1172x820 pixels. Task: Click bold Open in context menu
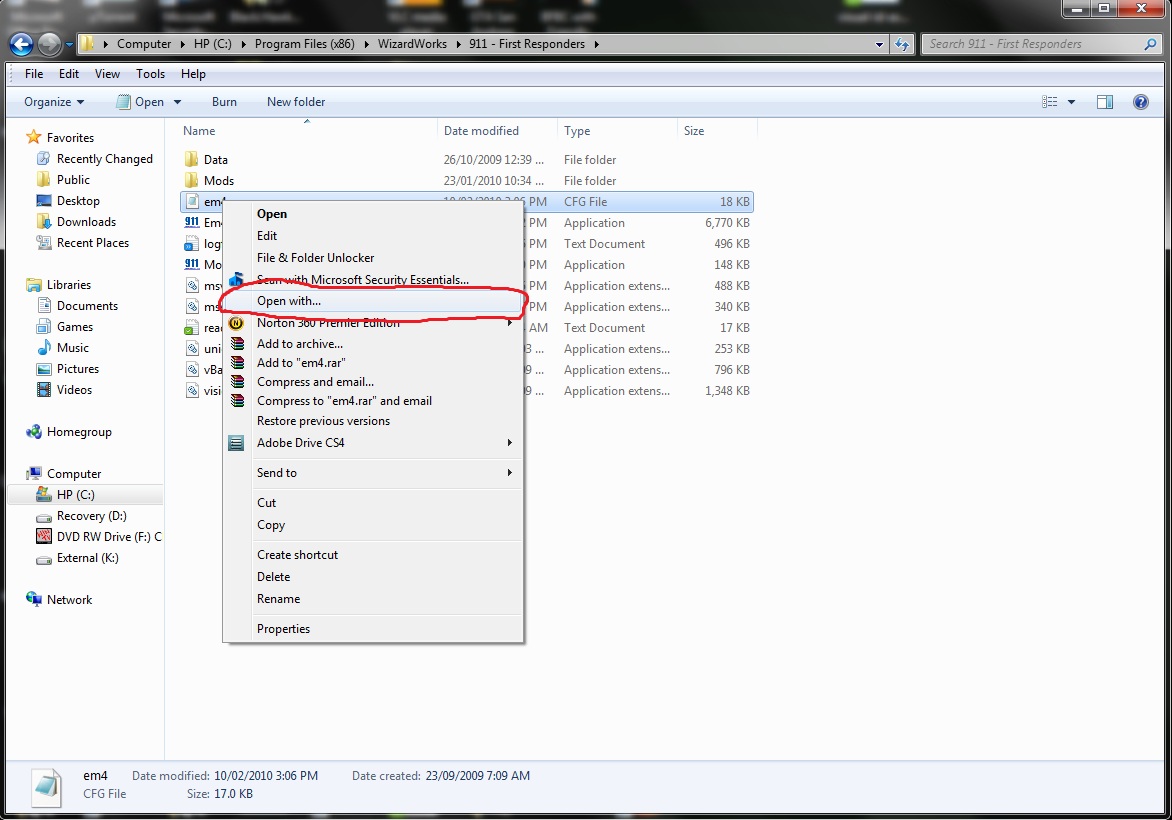[x=374, y=214]
